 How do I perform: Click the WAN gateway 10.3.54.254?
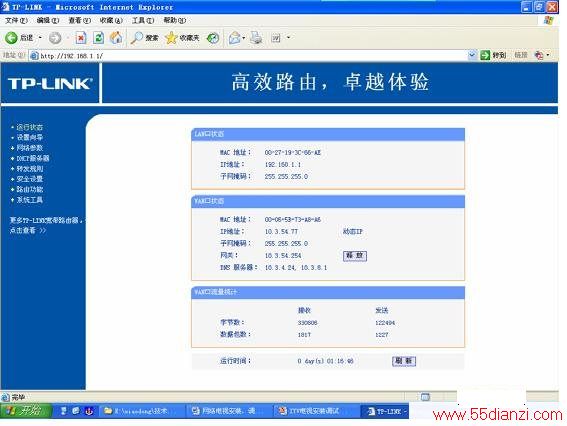point(283,256)
